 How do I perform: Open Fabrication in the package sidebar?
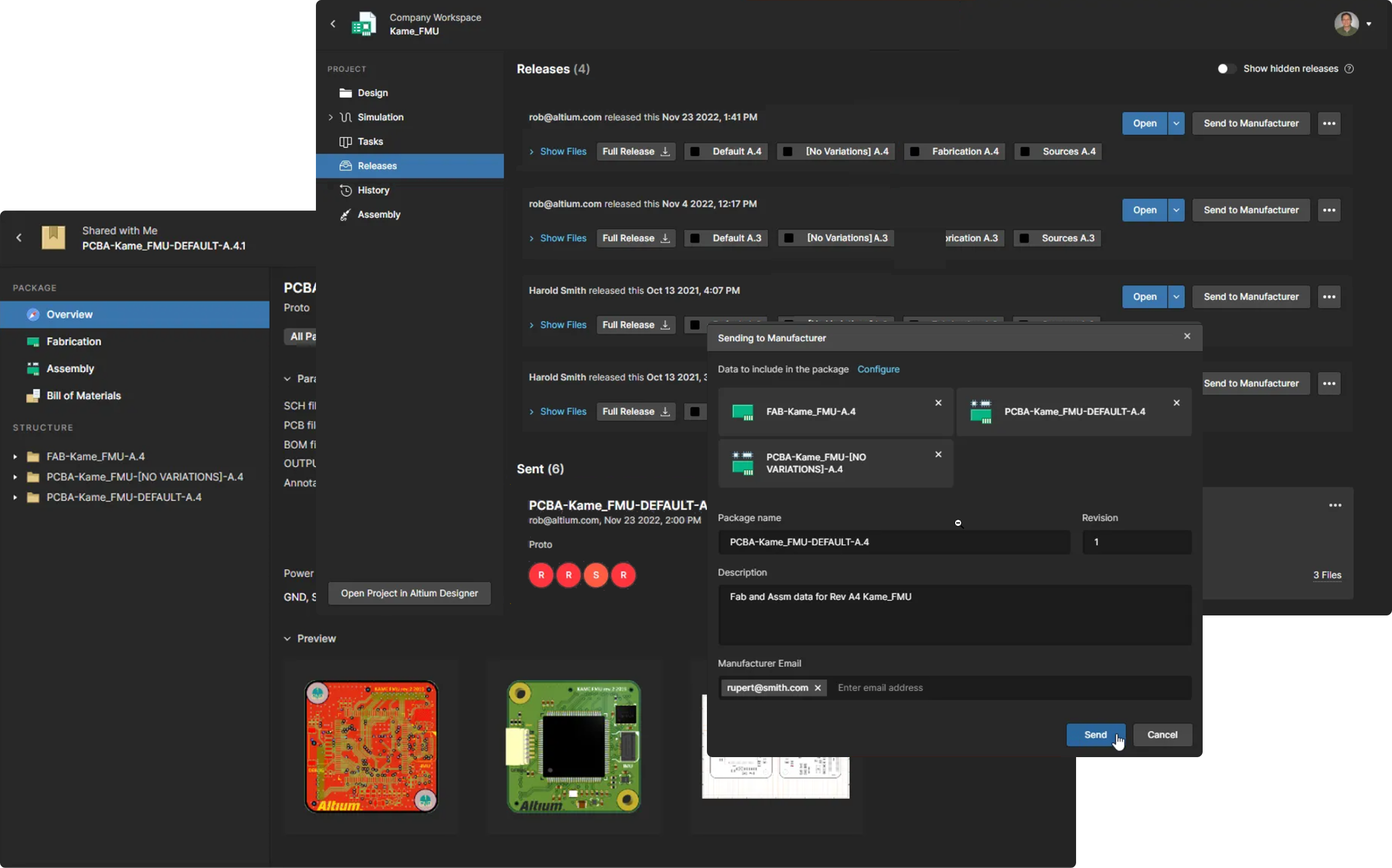[73, 342]
